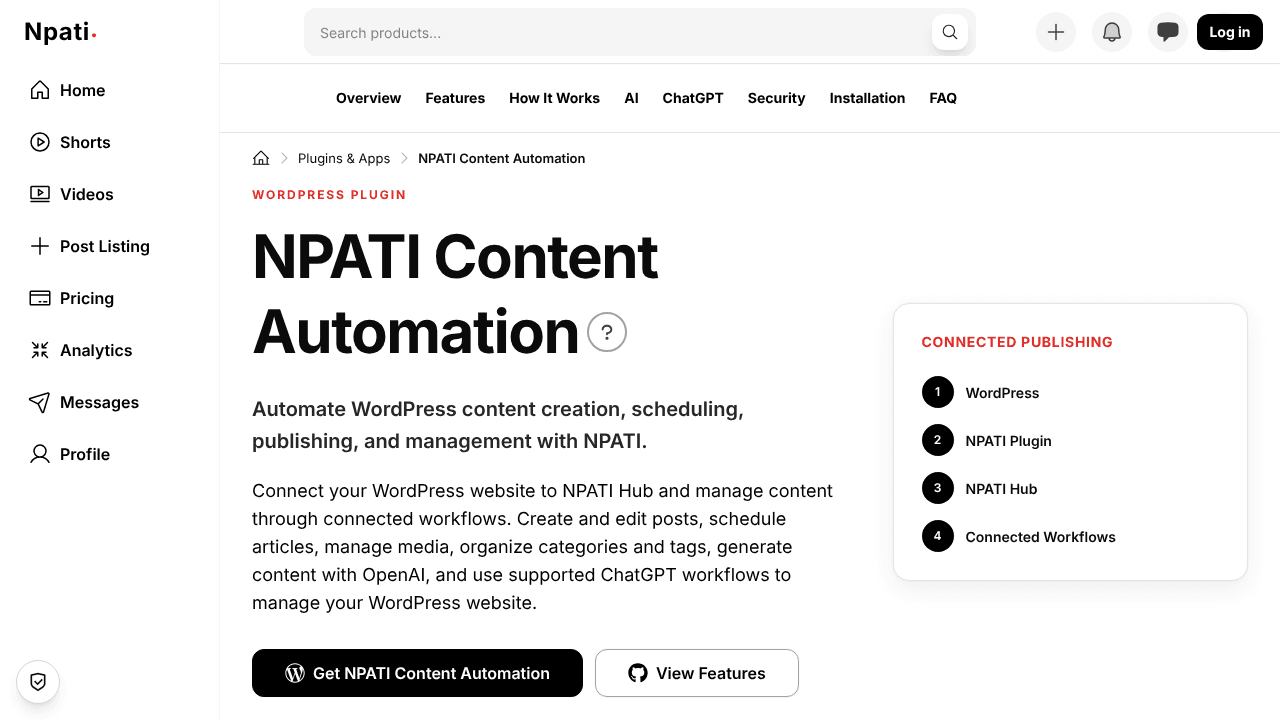The image size is (1280, 720).
Task: Click the question mark help icon by title
Action: [x=607, y=332]
